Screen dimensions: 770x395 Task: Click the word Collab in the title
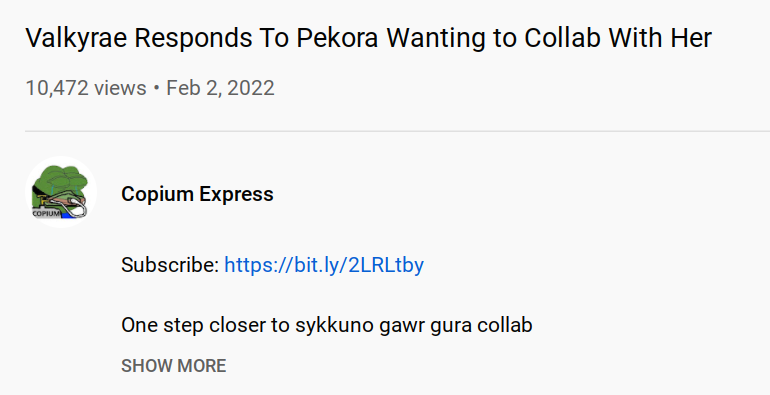(563, 38)
